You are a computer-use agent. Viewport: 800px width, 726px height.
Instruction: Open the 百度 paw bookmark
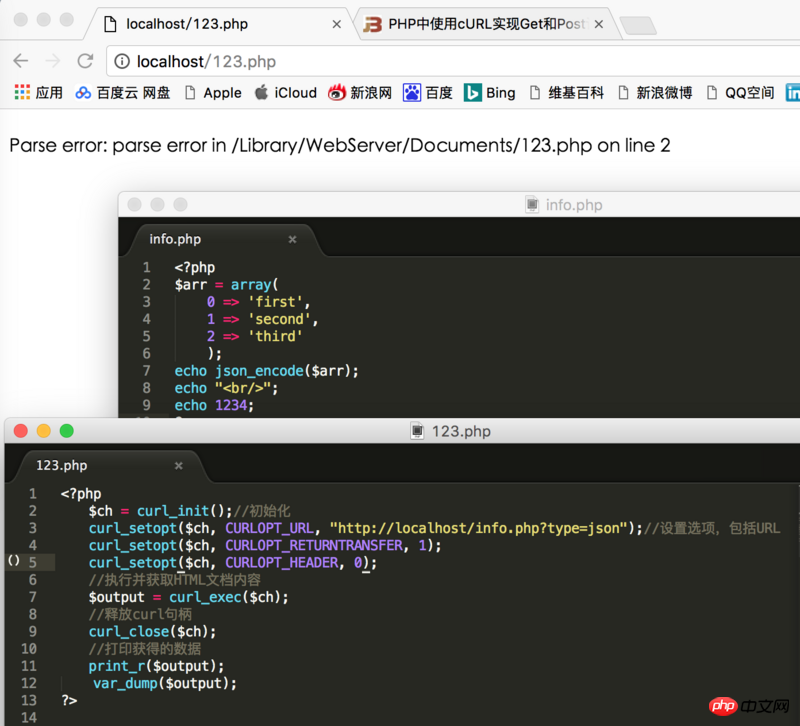point(428,93)
